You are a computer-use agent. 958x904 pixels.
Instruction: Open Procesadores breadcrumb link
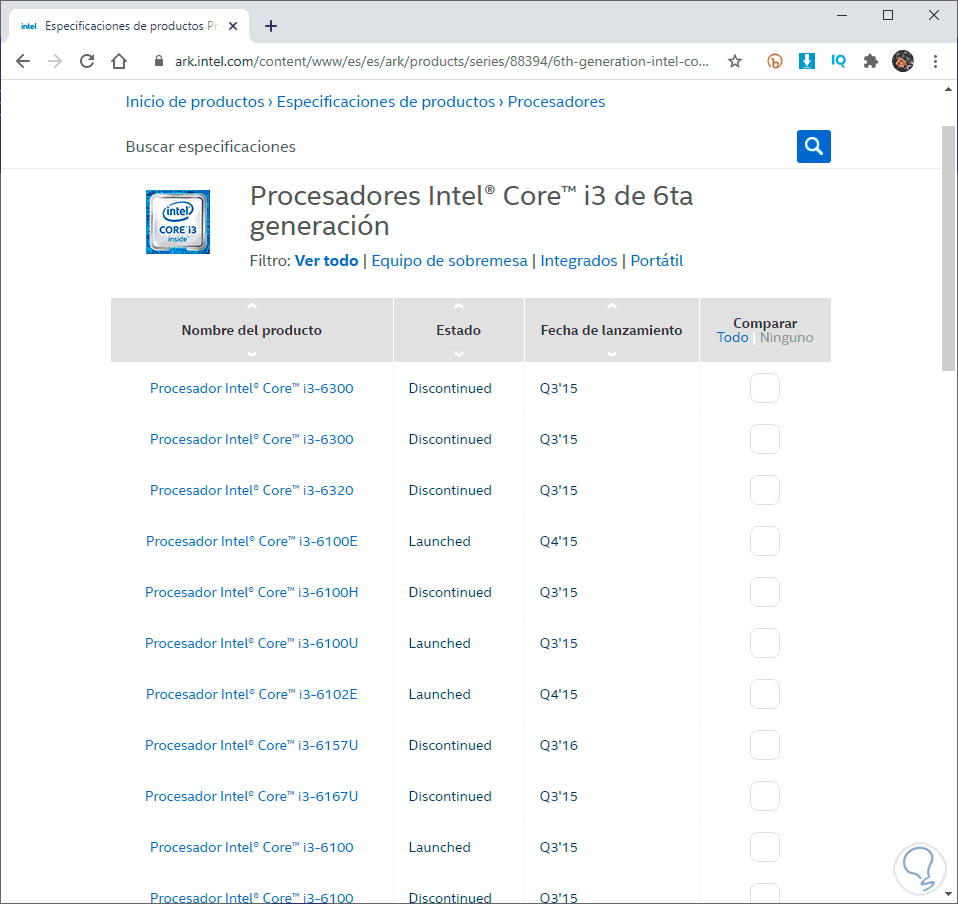click(x=556, y=101)
